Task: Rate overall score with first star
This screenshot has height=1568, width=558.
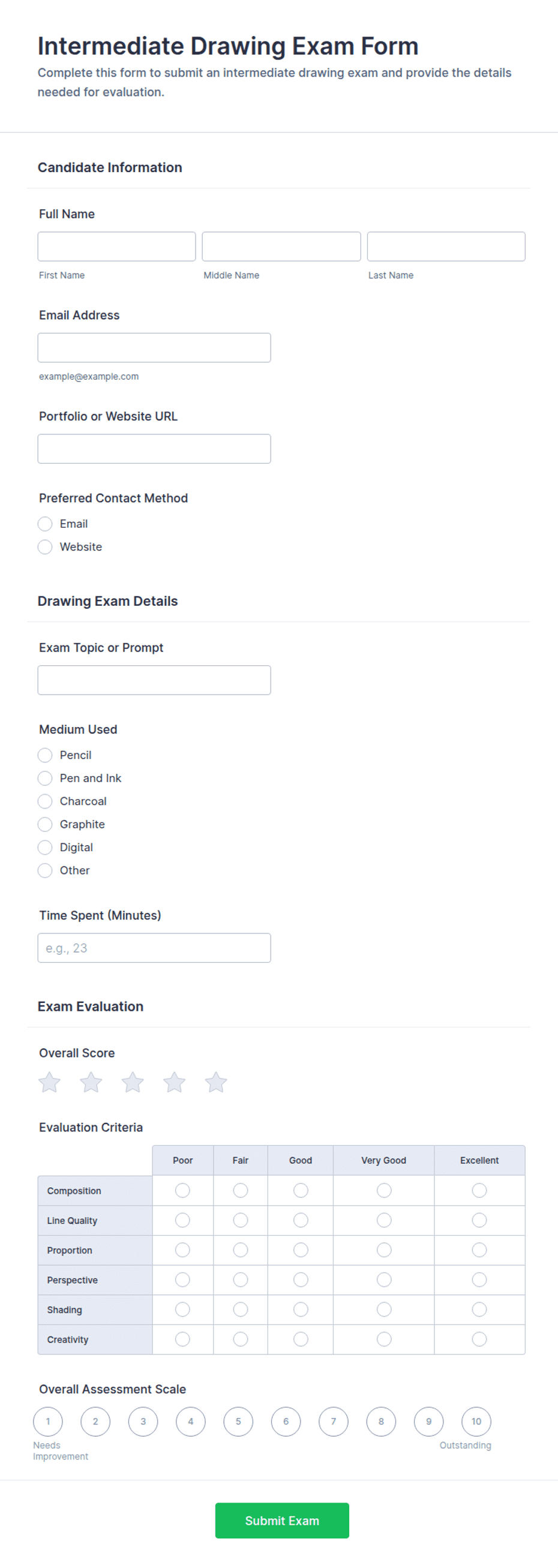Action: click(49, 1082)
